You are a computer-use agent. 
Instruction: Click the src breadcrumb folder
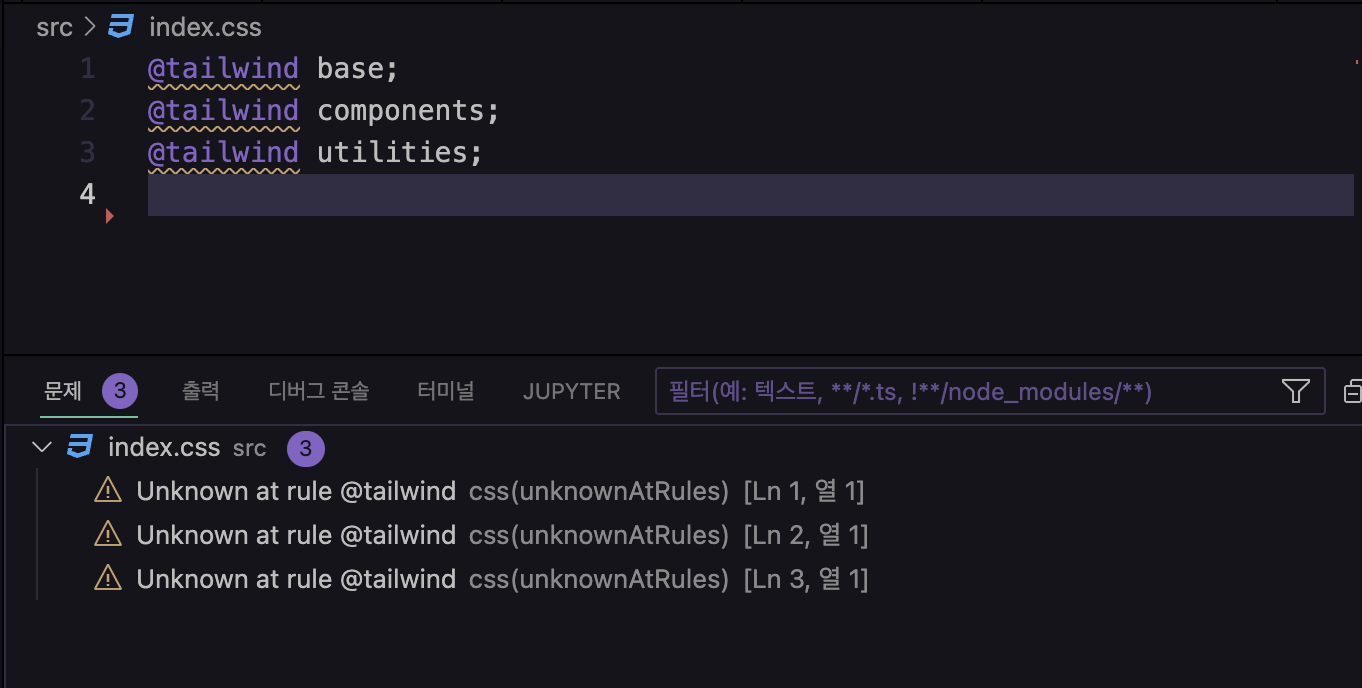[x=54, y=27]
